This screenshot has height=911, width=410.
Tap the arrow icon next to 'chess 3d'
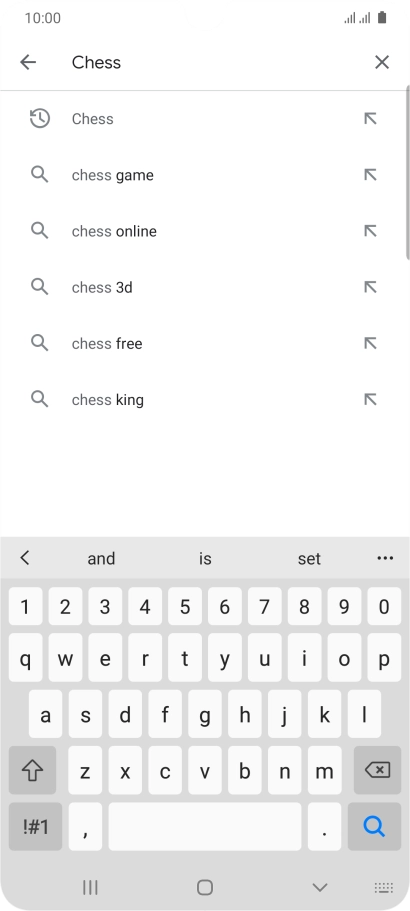[x=370, y=287]
